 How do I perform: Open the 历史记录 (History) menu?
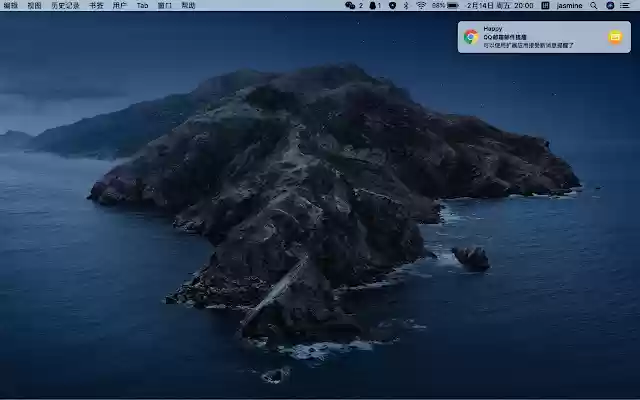[65, 5]
